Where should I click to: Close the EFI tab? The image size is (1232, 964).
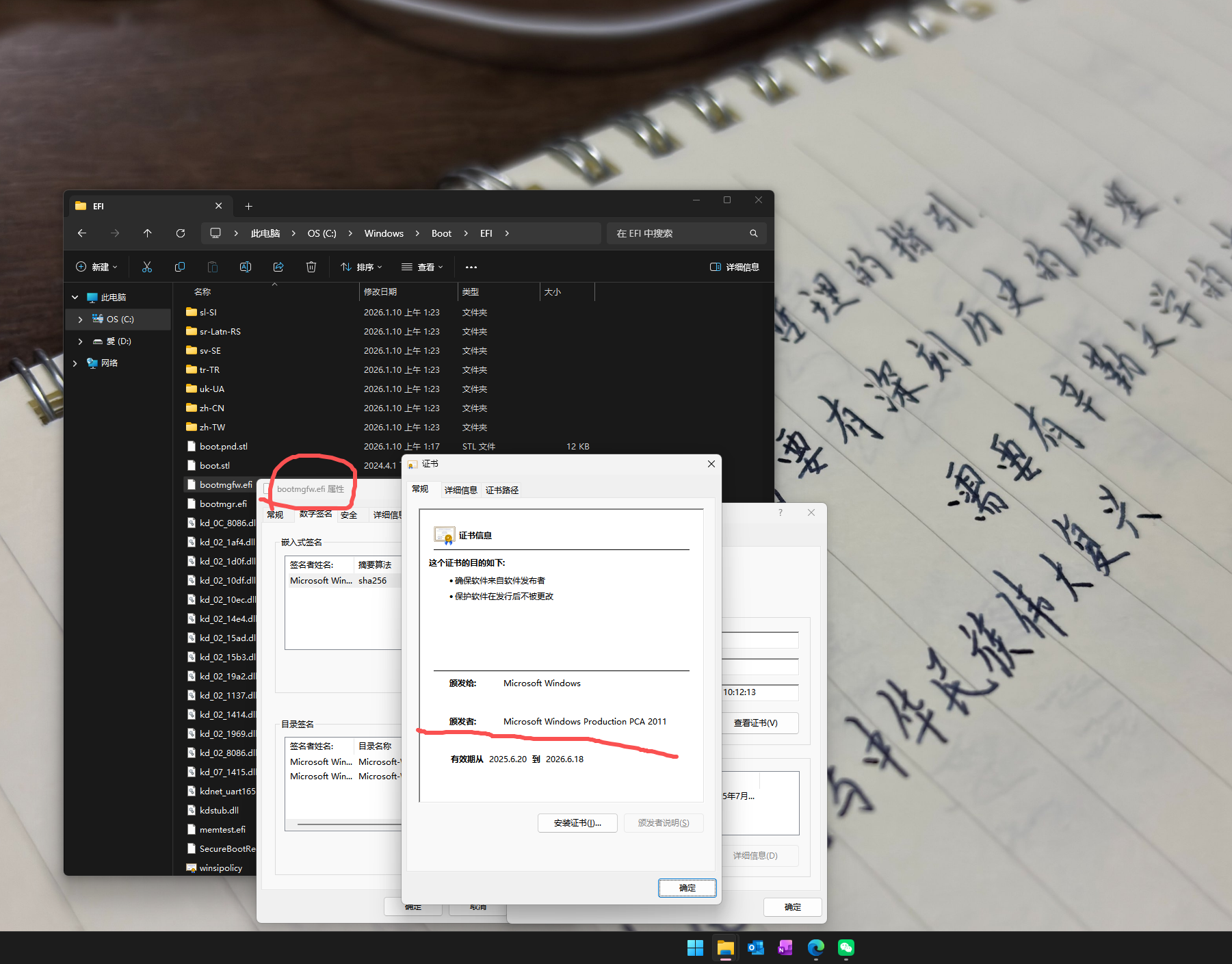[x=218, y=206]
